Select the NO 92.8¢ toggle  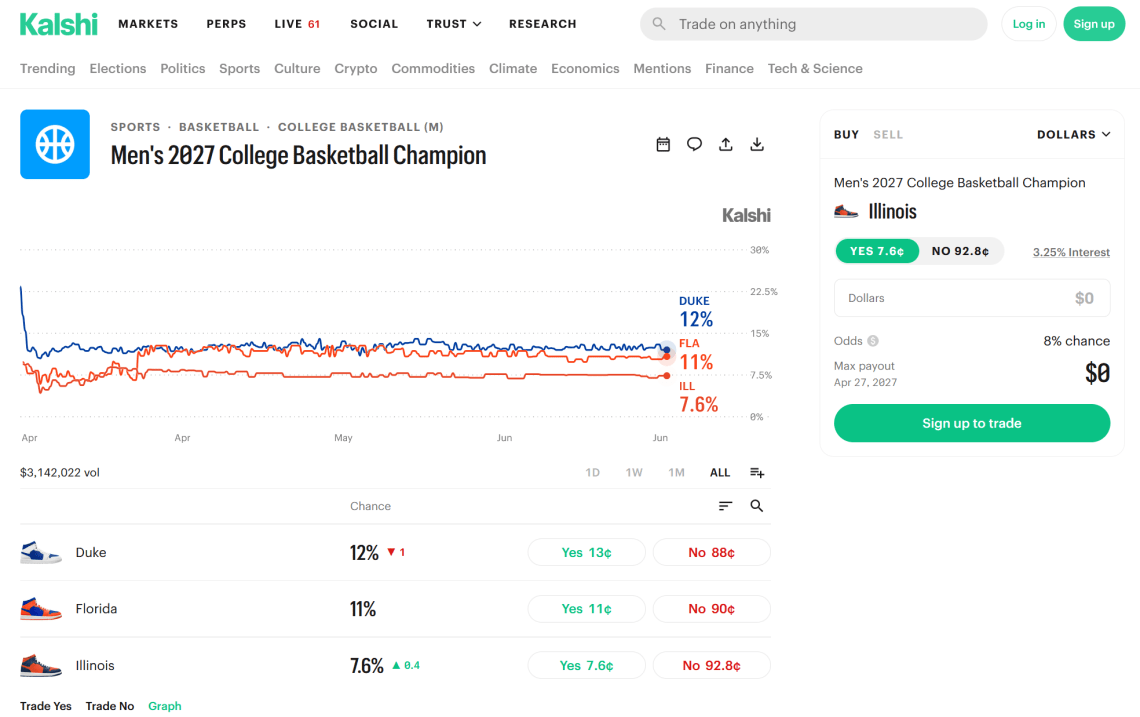[x=960, y=251]
